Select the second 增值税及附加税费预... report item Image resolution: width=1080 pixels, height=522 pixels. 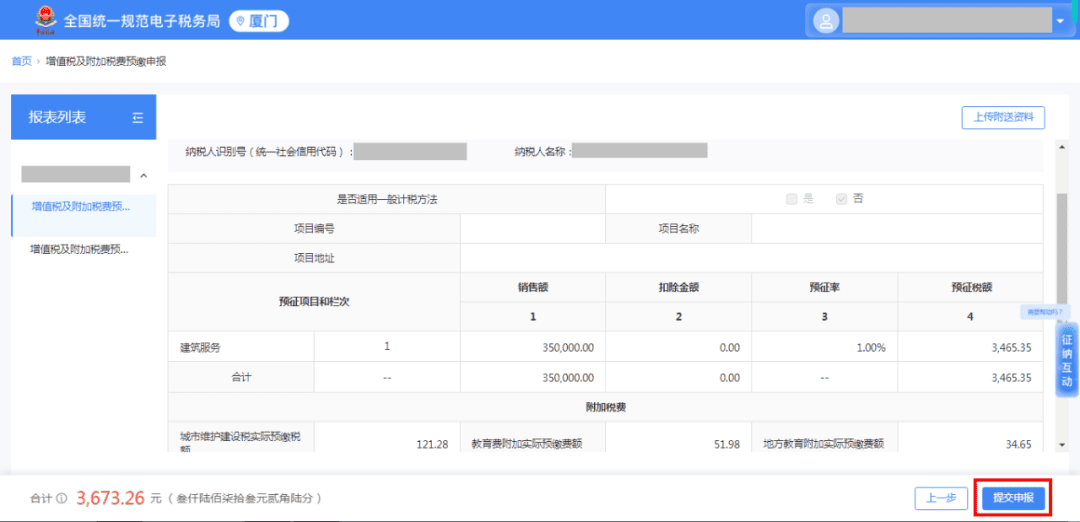click(x=80, y=249)
